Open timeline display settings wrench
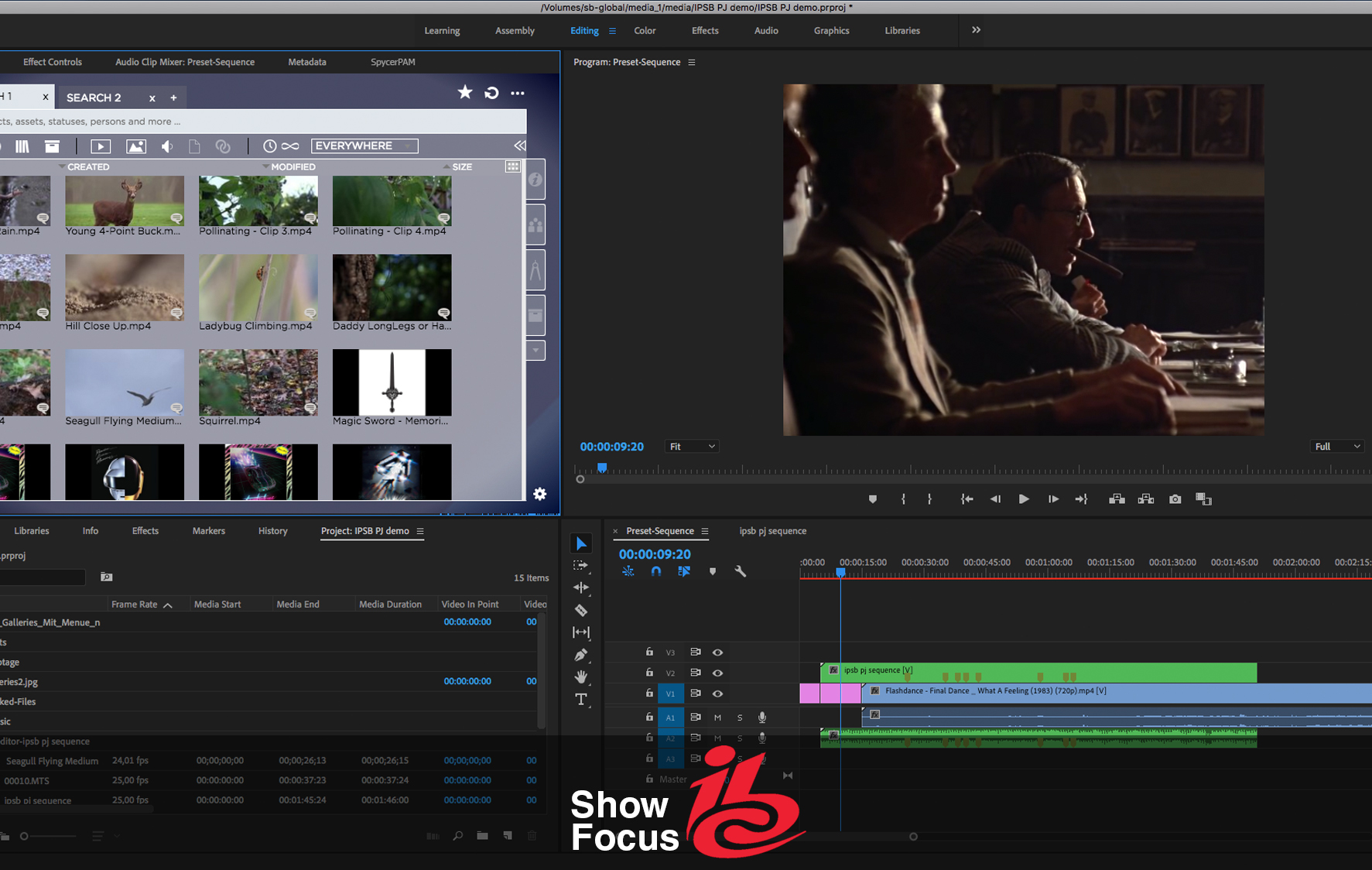 [741, 571]
